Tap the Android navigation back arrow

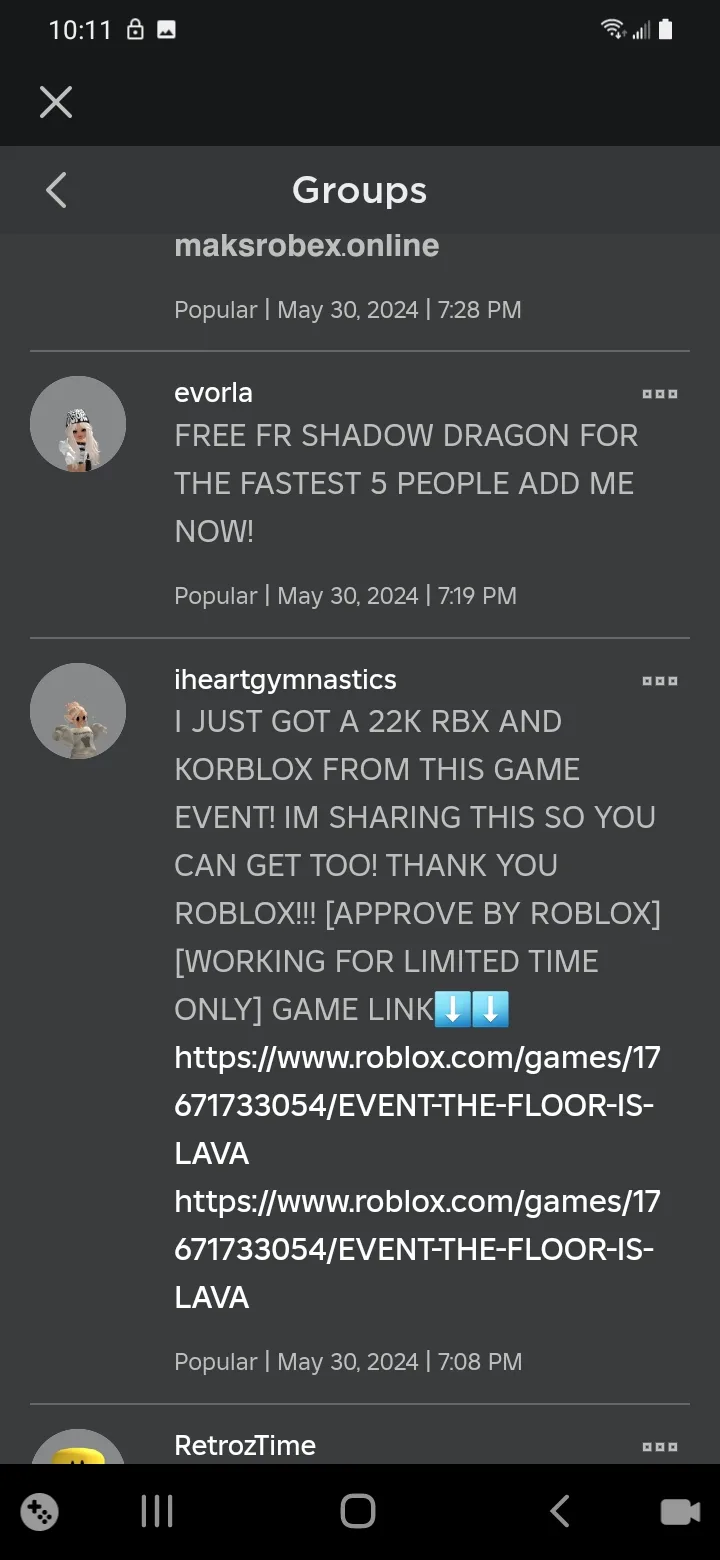pos(560,1511)
